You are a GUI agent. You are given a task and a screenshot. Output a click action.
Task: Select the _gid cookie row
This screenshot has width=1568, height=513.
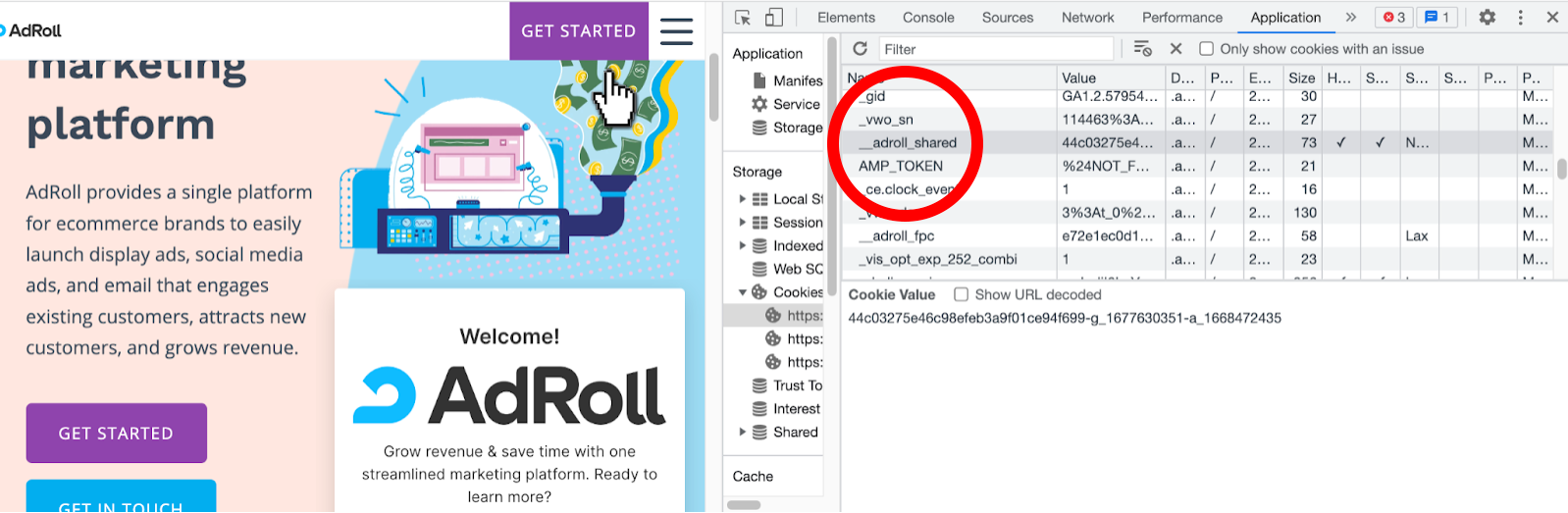point(1197,96)
